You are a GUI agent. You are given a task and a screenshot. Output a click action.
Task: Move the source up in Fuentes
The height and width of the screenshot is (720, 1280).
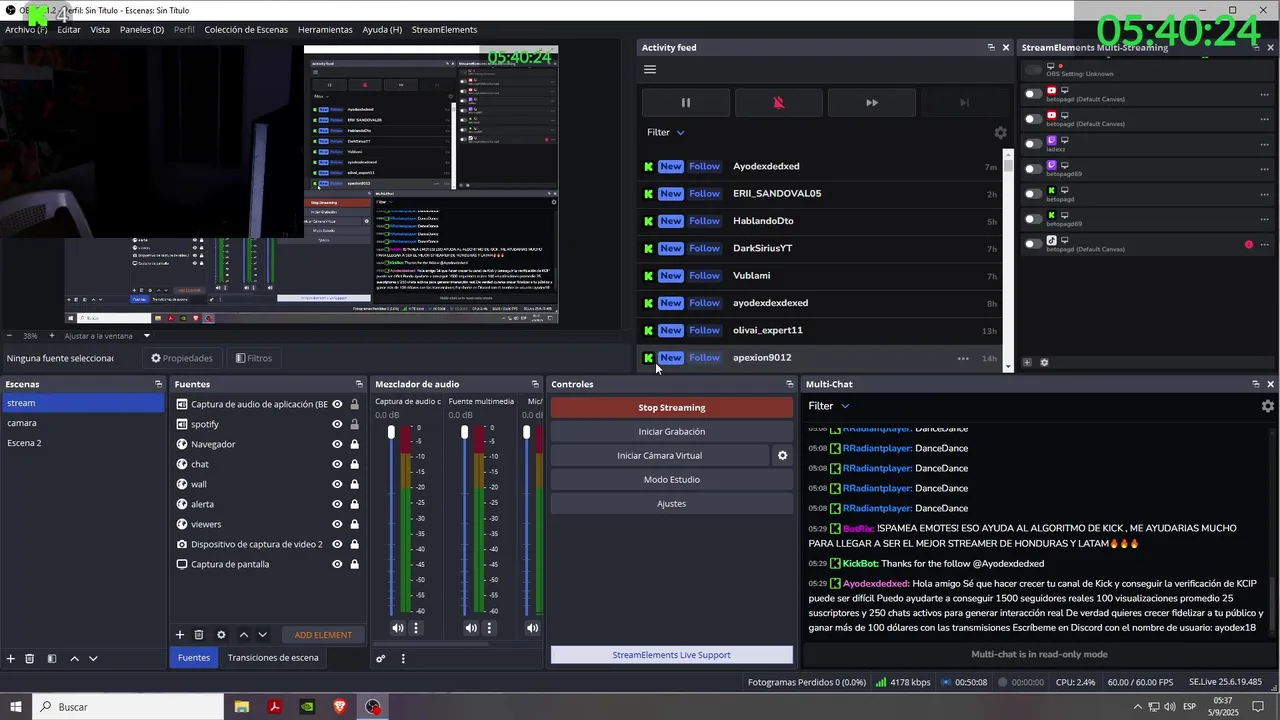point(243,634)
